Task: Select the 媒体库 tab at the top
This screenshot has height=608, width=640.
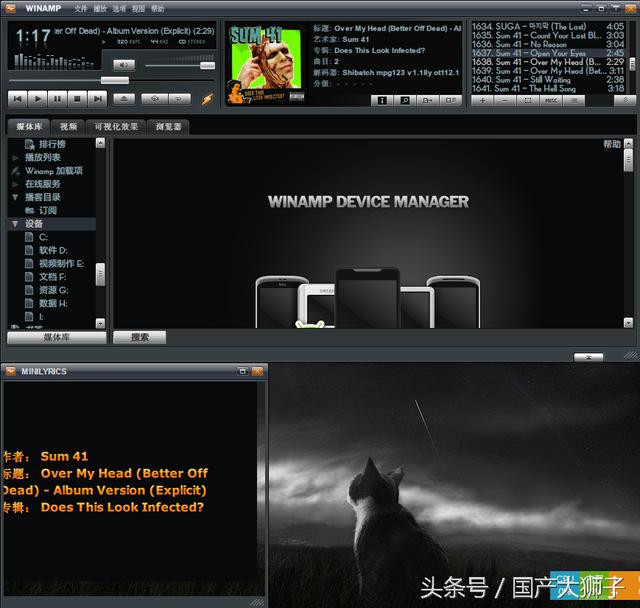Action: 29,127
